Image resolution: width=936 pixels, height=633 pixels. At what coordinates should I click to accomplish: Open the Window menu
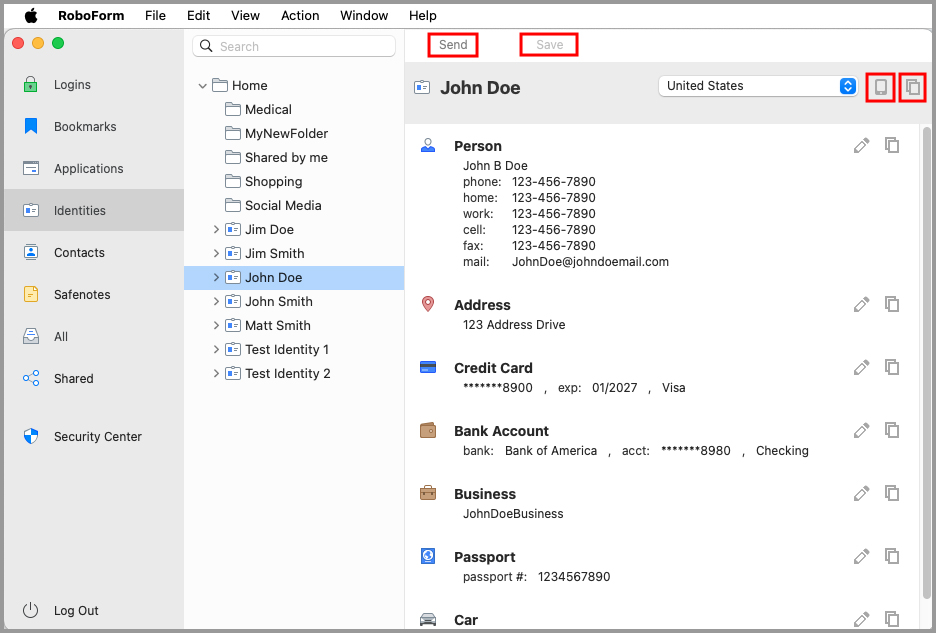[x=364, y=16]
